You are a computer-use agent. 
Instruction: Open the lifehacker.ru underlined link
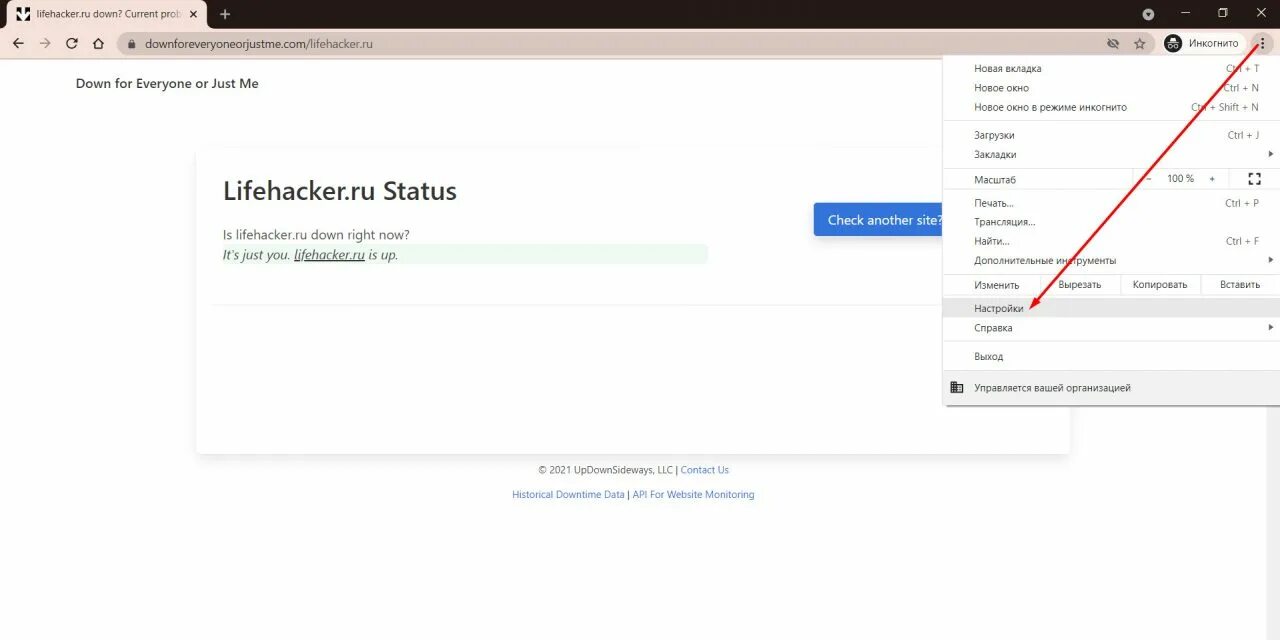click(329, 255)
